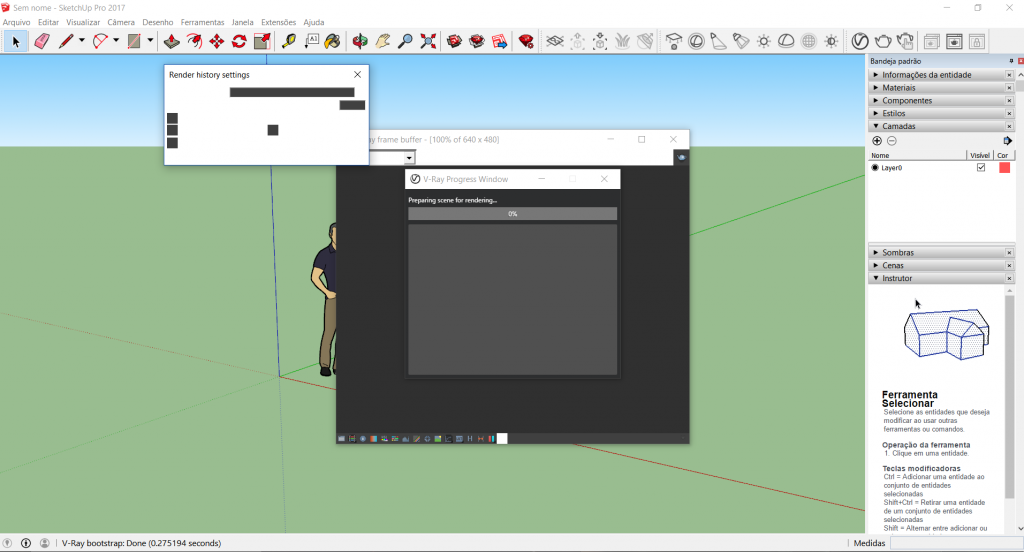1024x552 pixels.
Task: Select the Pan hand tool
Action: tap(383, 42)
